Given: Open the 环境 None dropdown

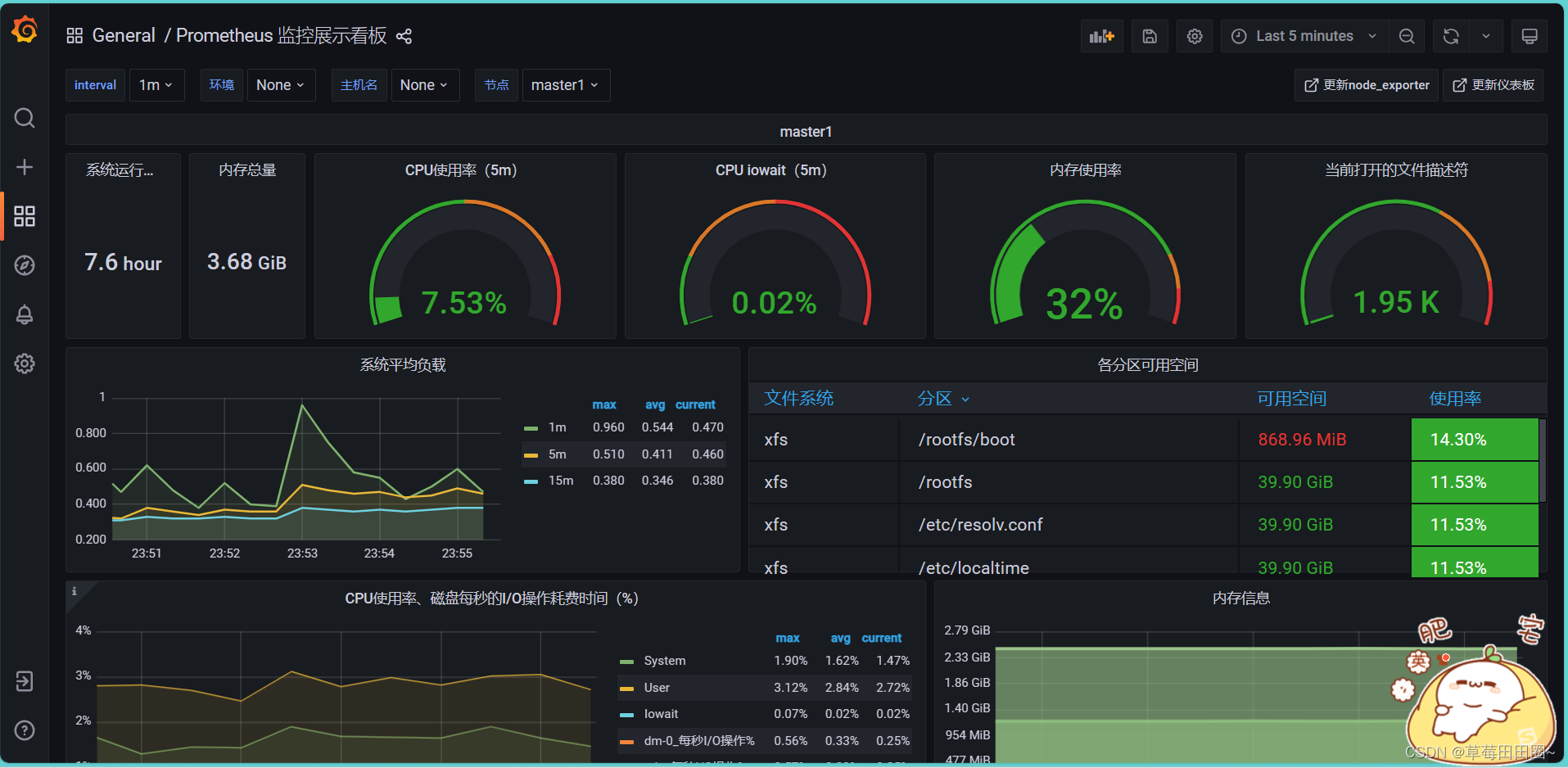Looking at the screenshot, I should click(x=281, y=85).
